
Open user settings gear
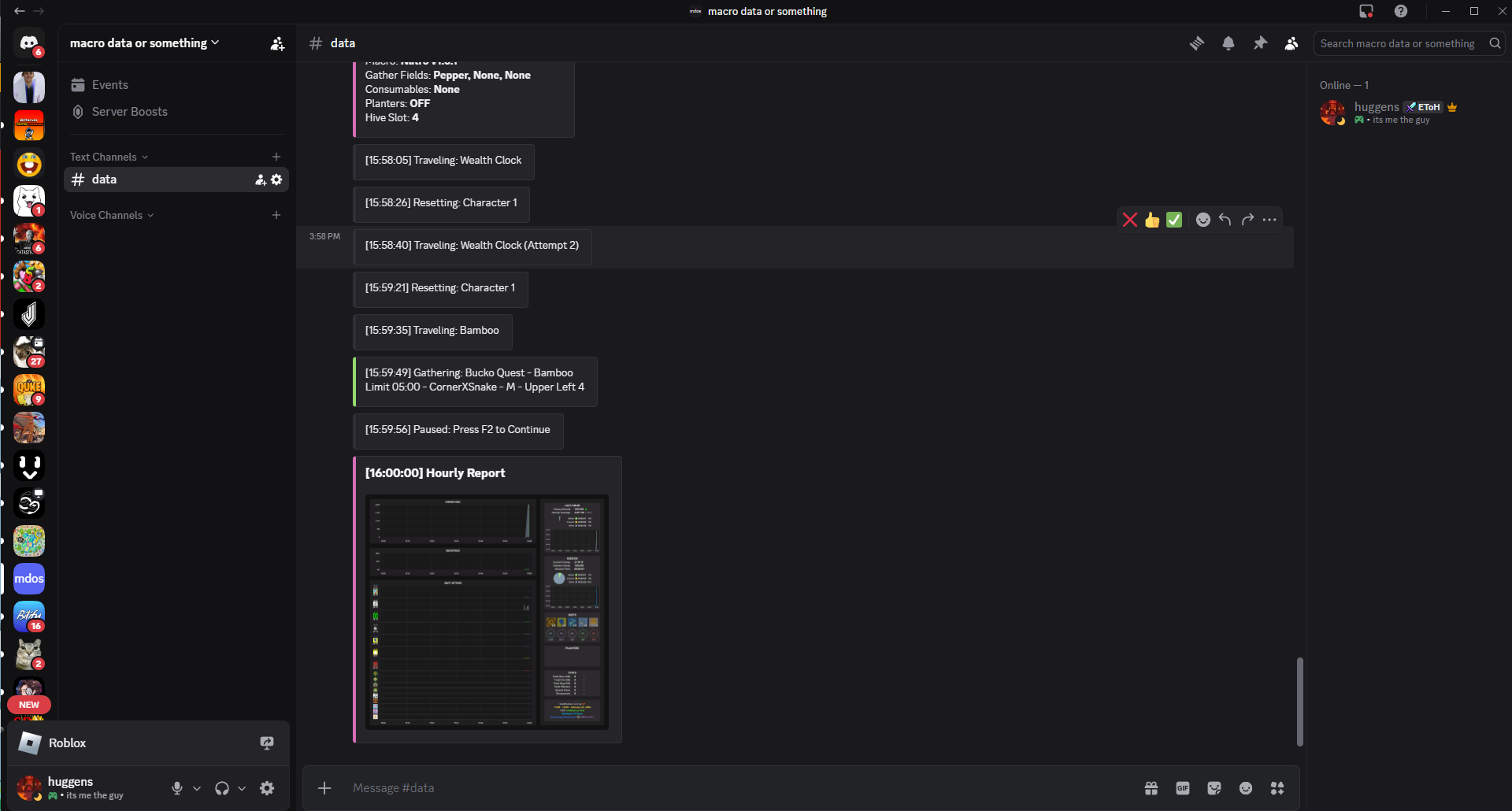pyautogui.click(x=267, y=787)
